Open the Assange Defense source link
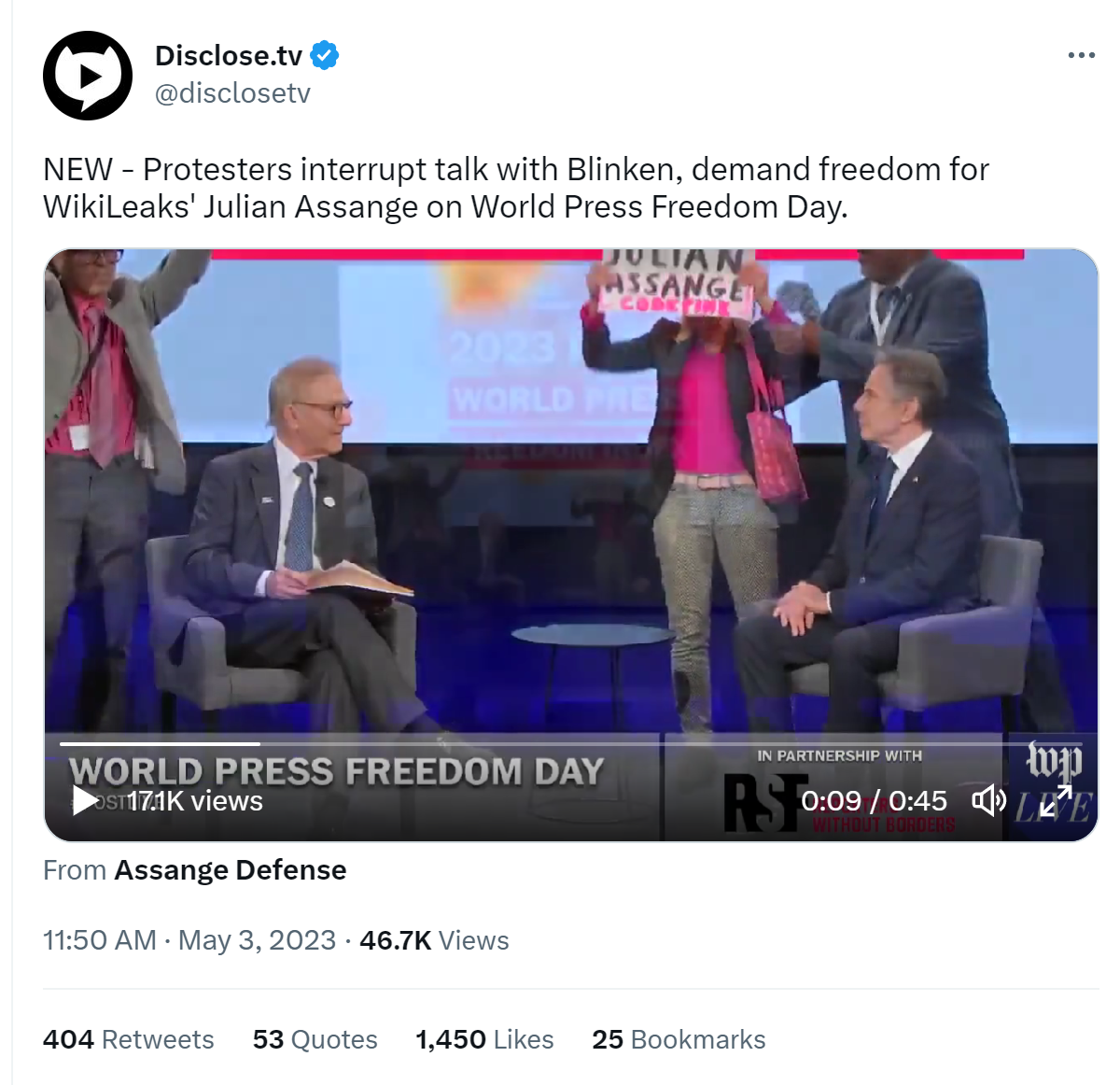1120x1085 pixels. click(231, 869)
